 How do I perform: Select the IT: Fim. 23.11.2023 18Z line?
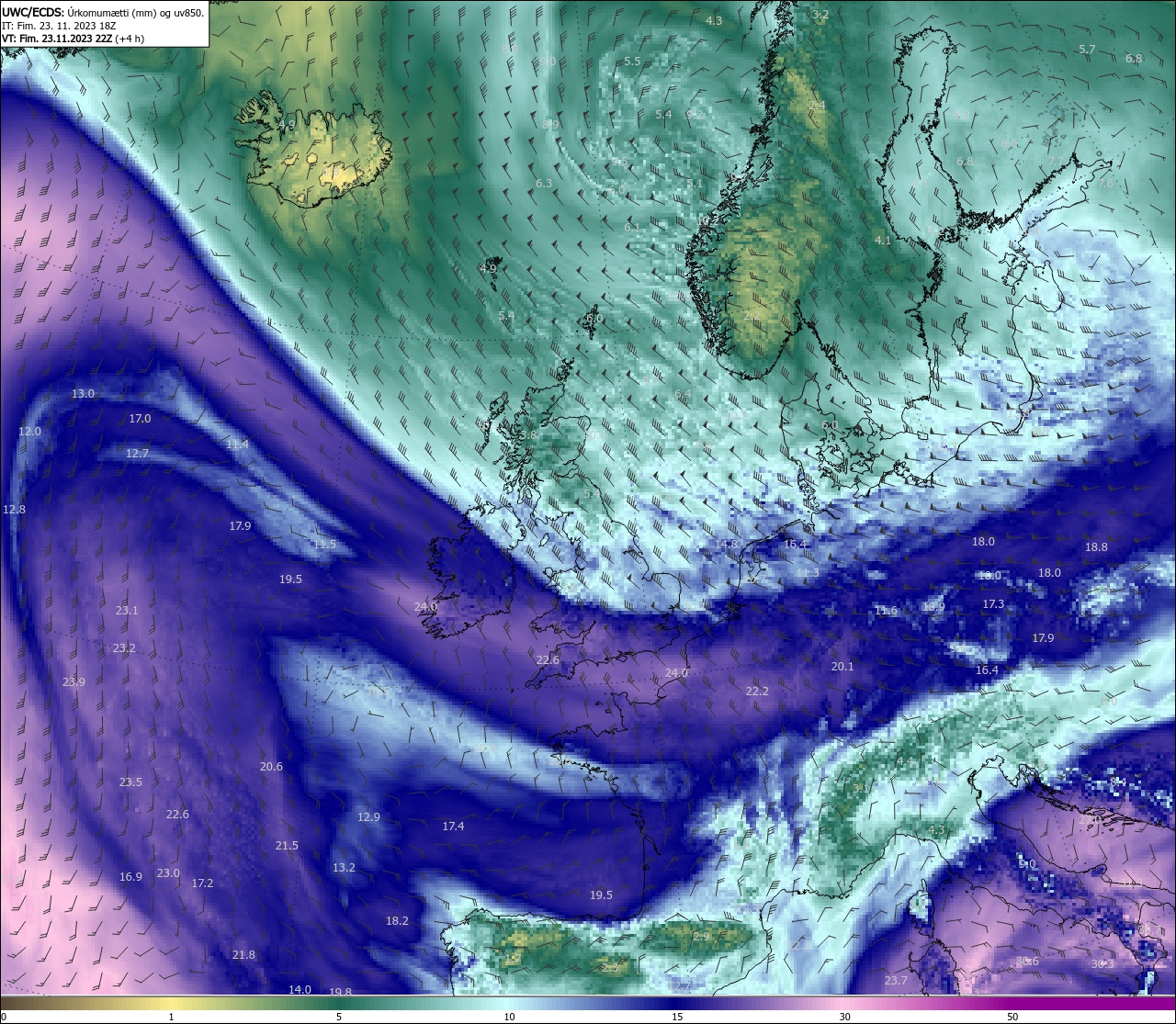(59, 26)
